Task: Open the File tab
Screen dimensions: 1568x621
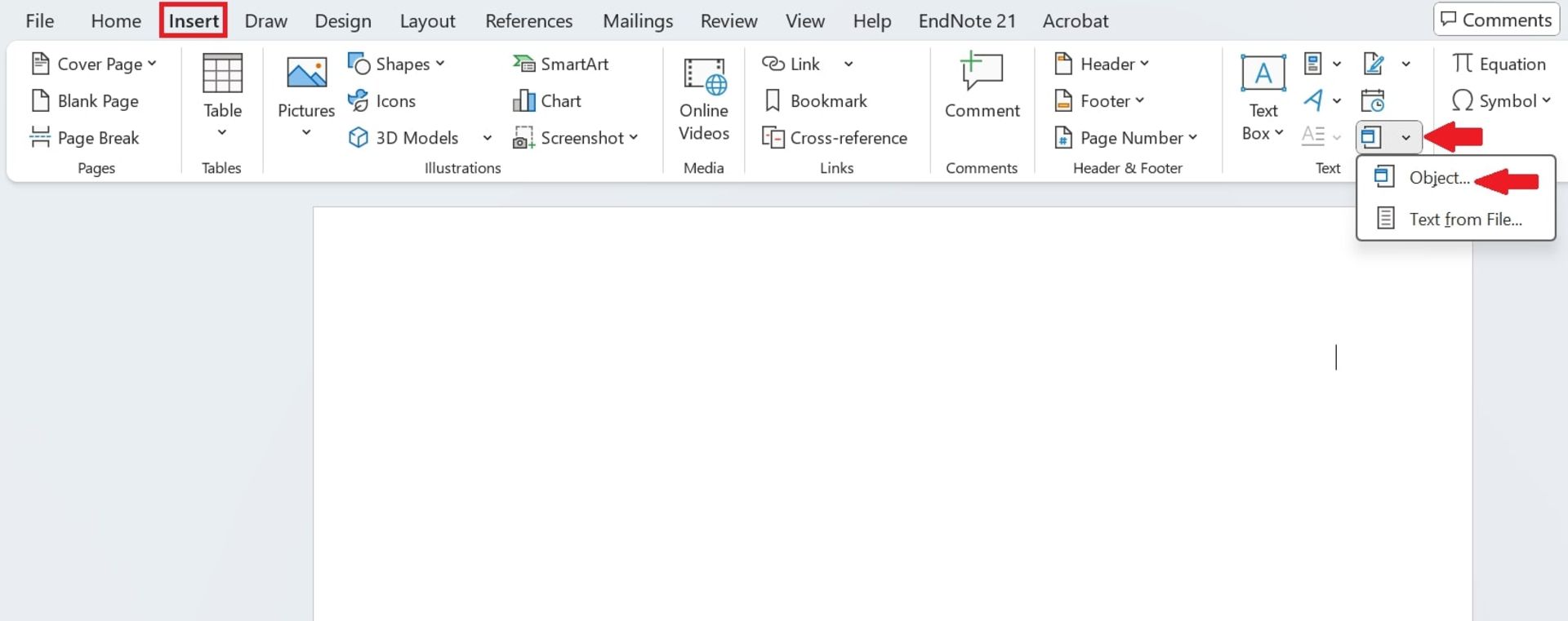Action: [x=39, y=21]
